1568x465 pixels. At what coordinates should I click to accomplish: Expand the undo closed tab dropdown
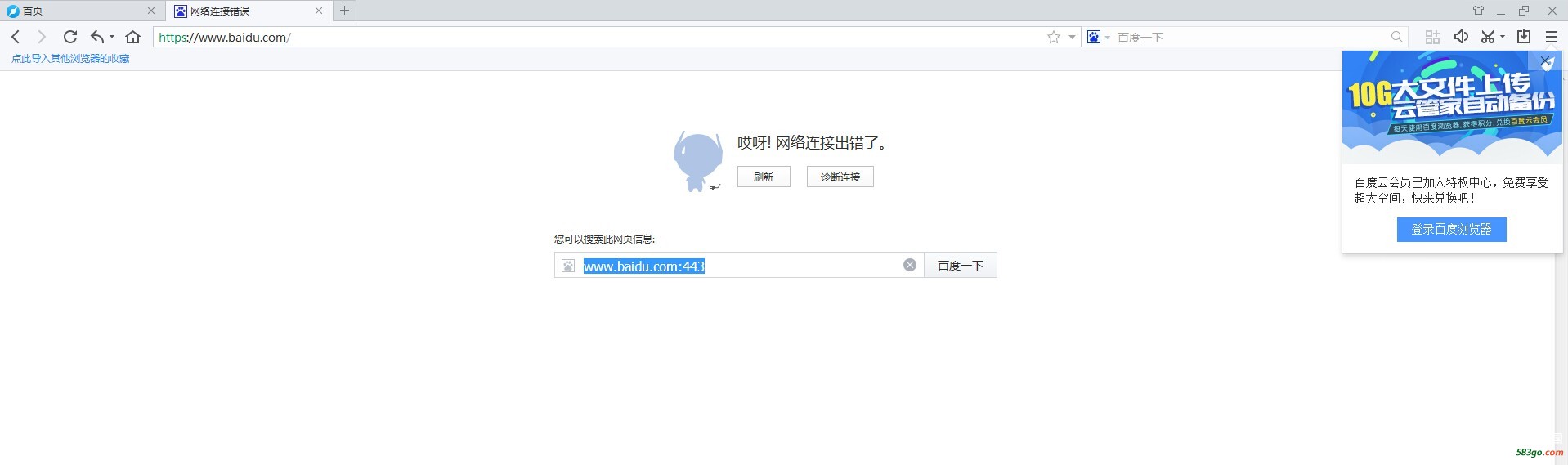(x=112, y=37)
